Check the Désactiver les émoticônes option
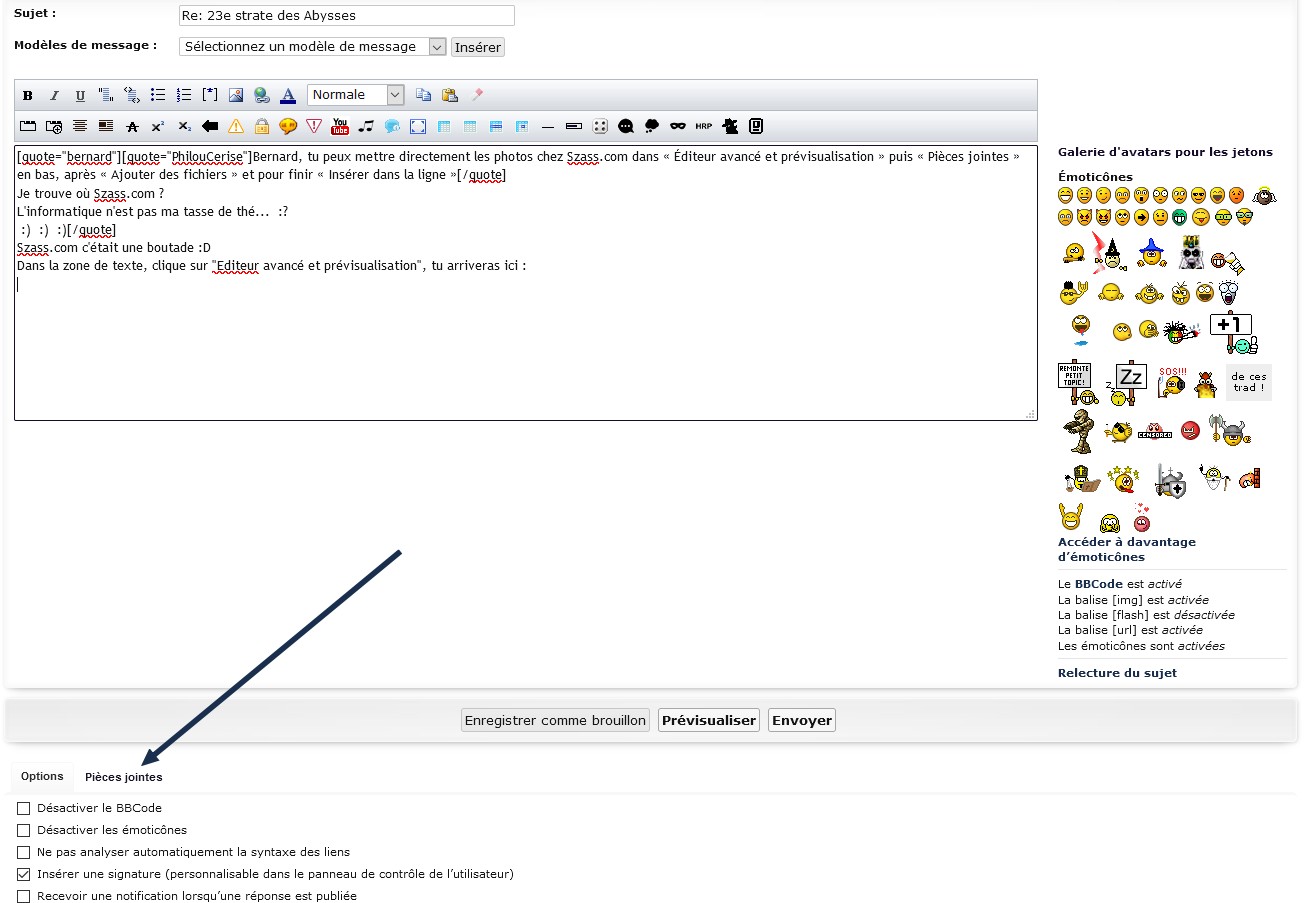The width and height of the screenshot is (1311, 903). point(24,830)
